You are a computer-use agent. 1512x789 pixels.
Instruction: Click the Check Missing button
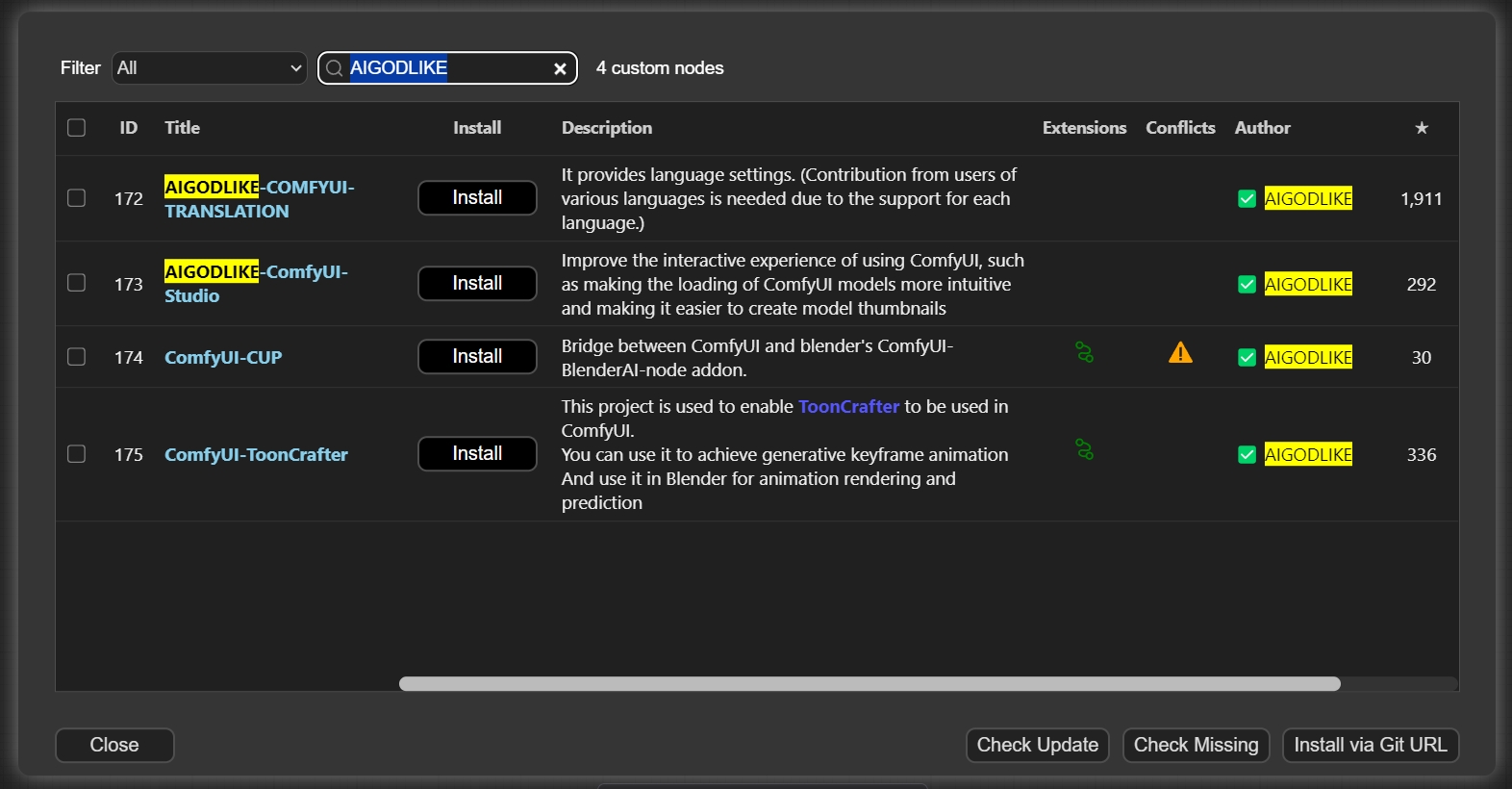click(x=1197, y=746)
